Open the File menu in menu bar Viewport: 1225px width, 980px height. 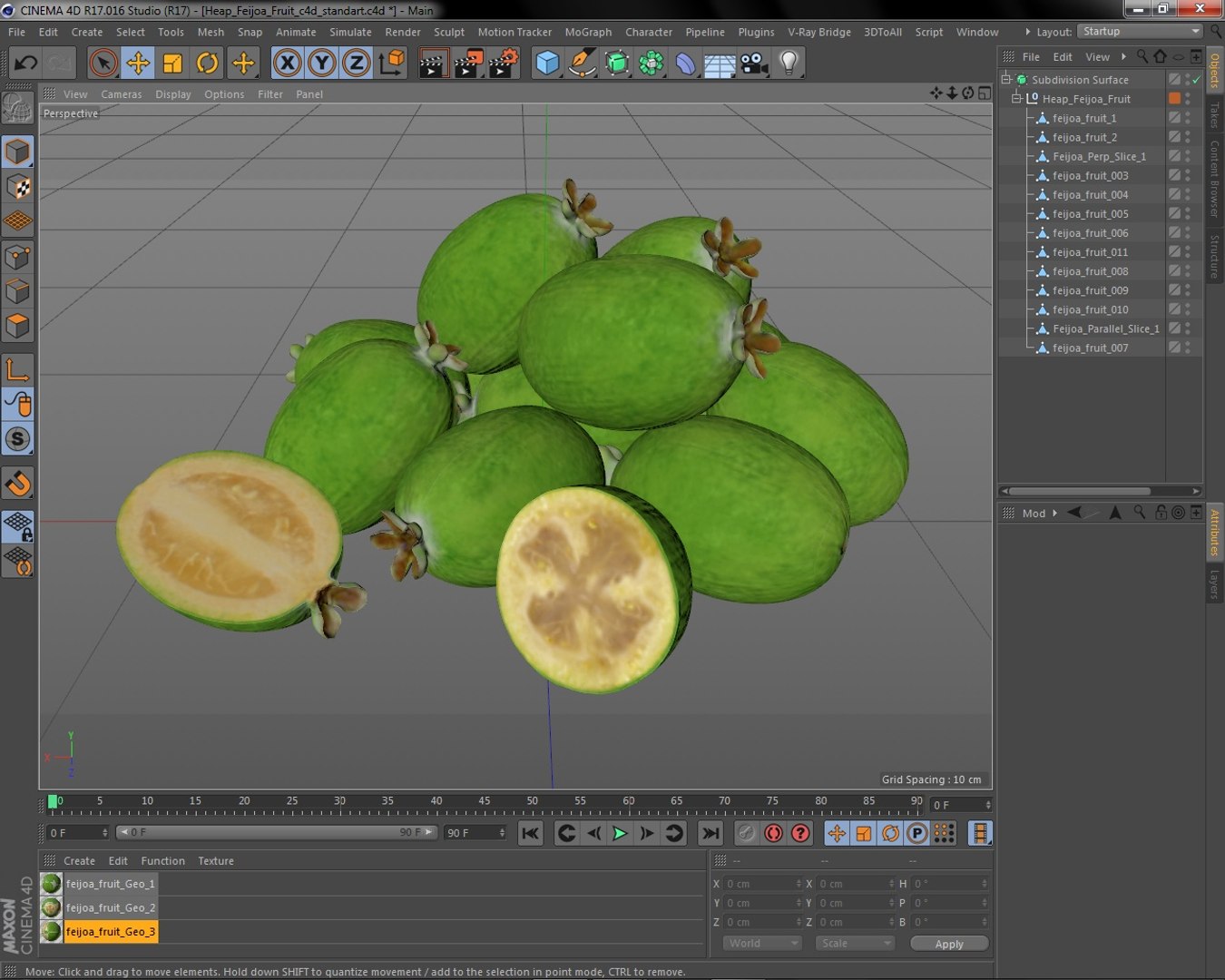(16, 32)
